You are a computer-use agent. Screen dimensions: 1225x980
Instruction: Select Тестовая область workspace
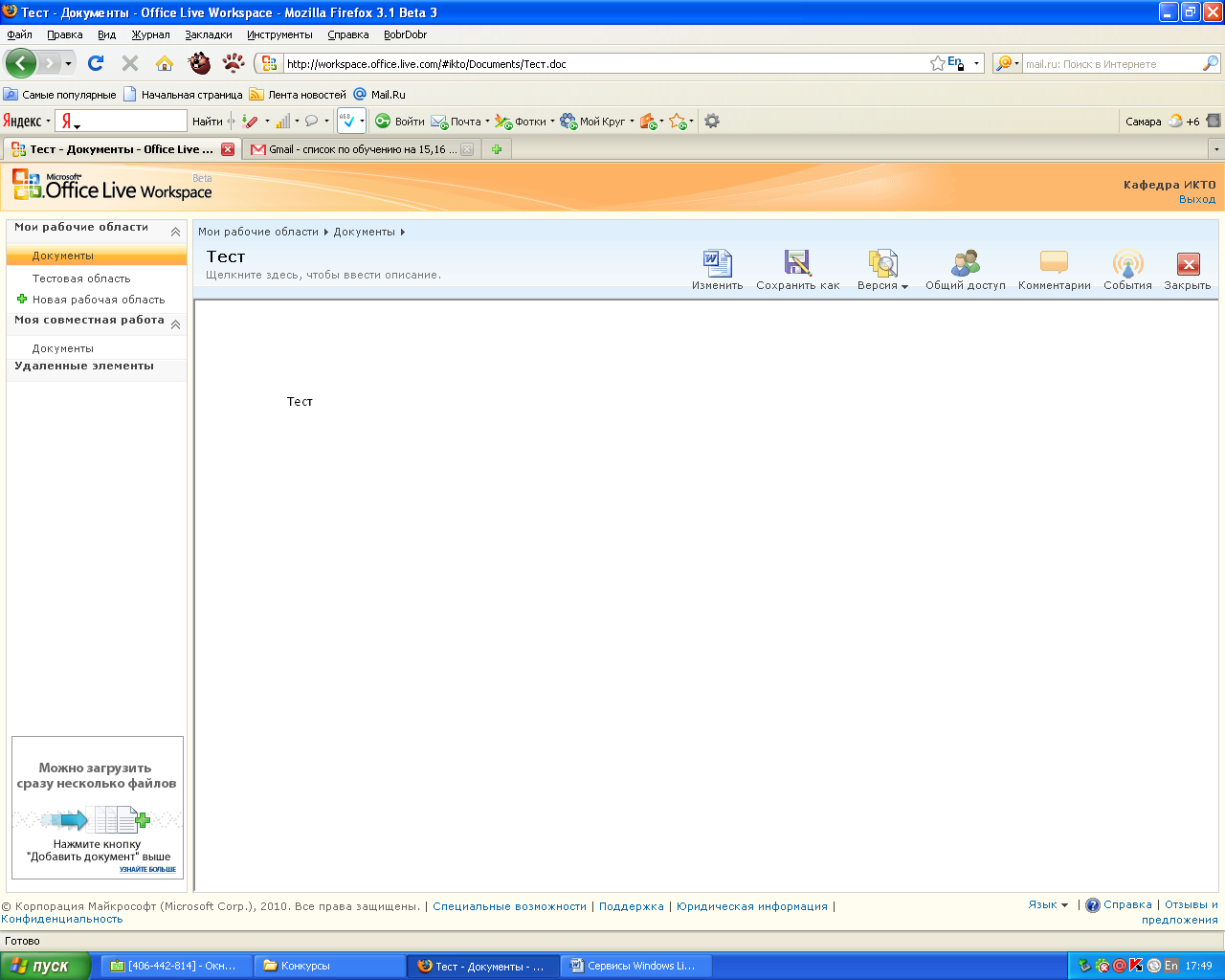81,278
